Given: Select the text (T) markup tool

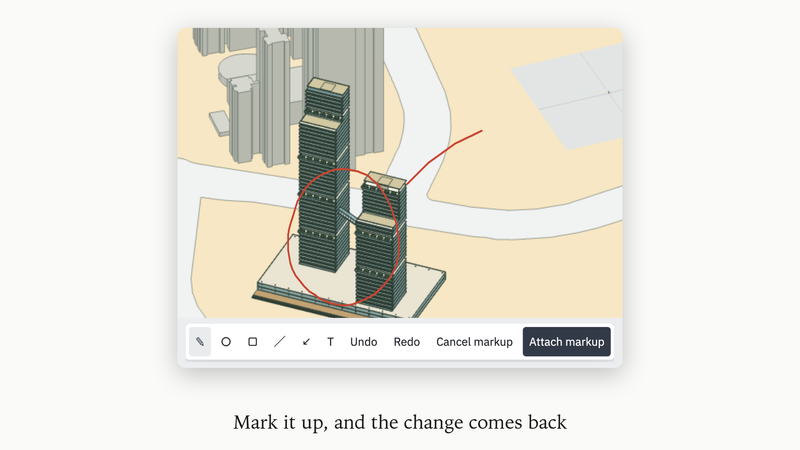Looking at the screenshot, I should (331, 342).
